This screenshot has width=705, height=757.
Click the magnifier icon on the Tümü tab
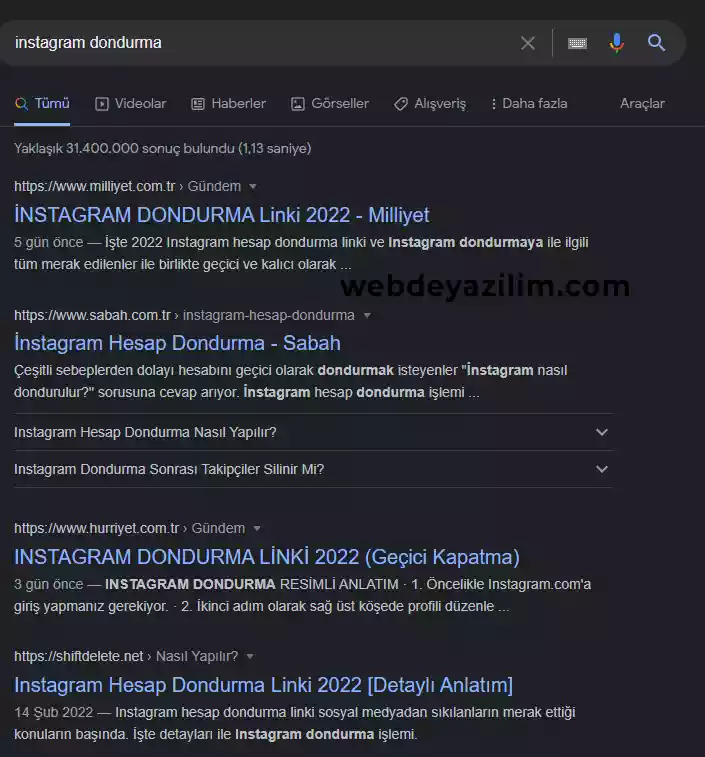[21, 104]
